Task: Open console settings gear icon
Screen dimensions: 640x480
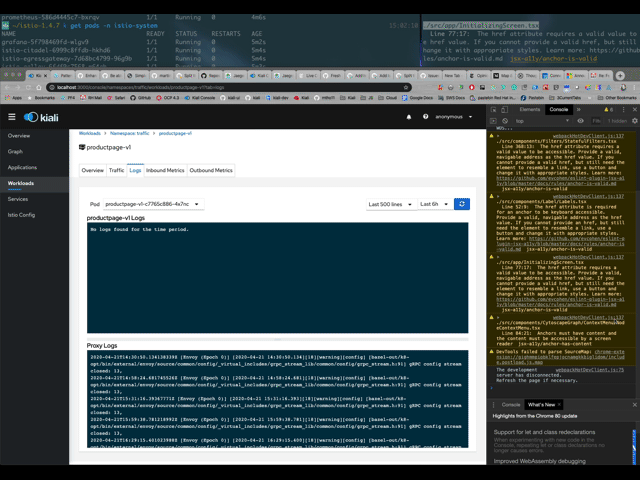Action: tap(634, 121)
